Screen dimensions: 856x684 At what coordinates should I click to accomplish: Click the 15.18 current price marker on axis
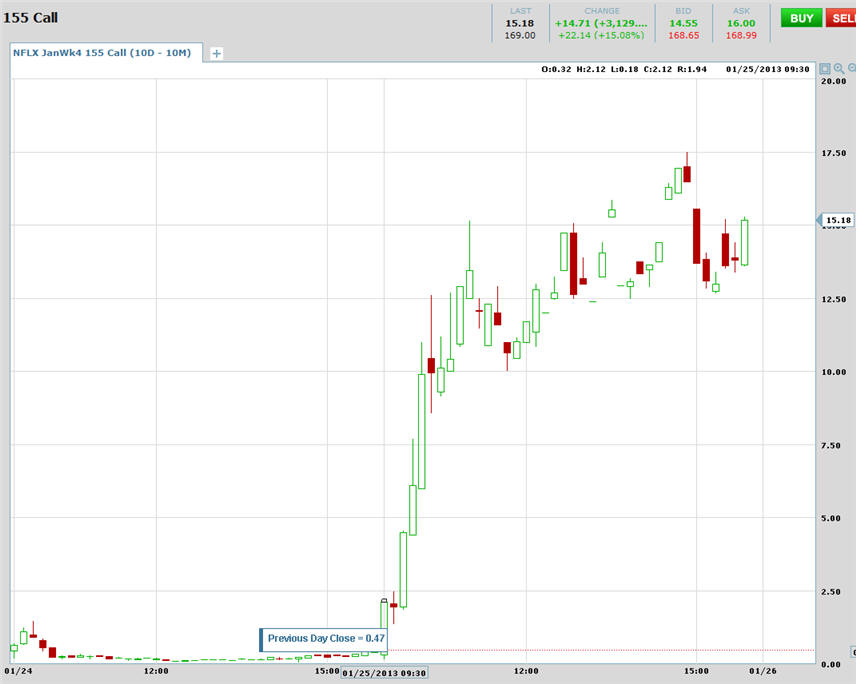coord(835,221)
